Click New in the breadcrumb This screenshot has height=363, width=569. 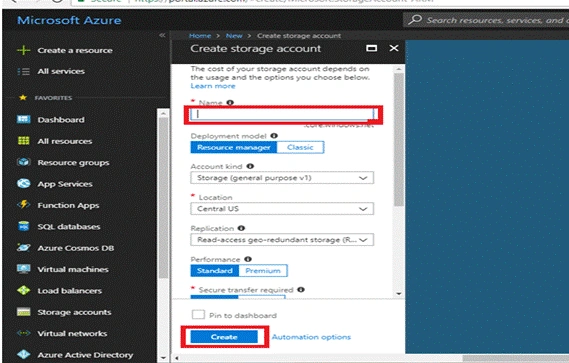pos(234,36)
